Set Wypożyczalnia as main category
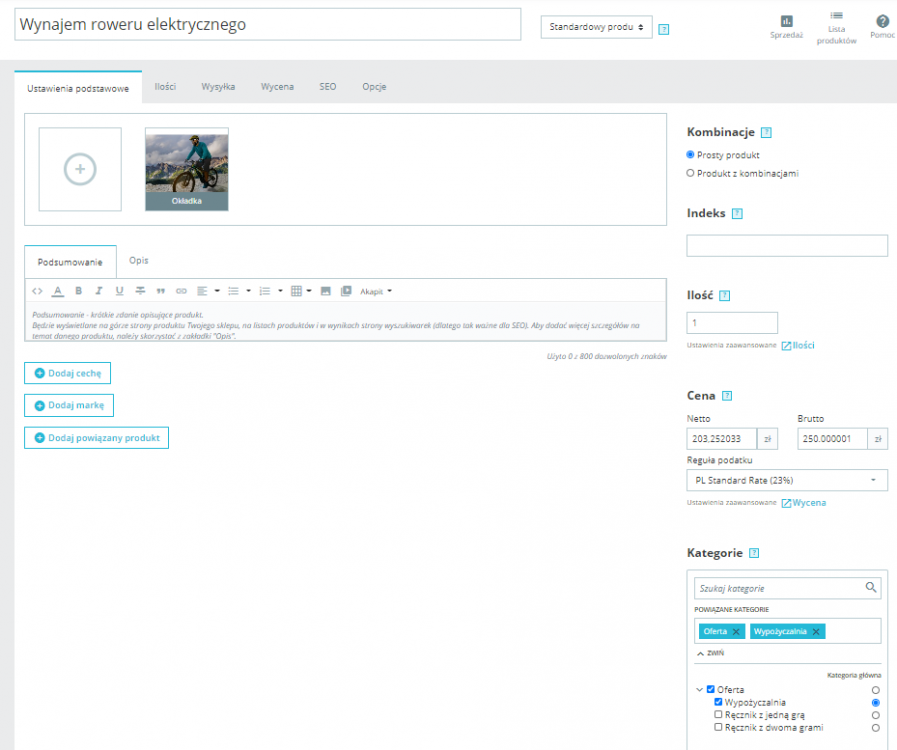 click(x=876, y=703)
